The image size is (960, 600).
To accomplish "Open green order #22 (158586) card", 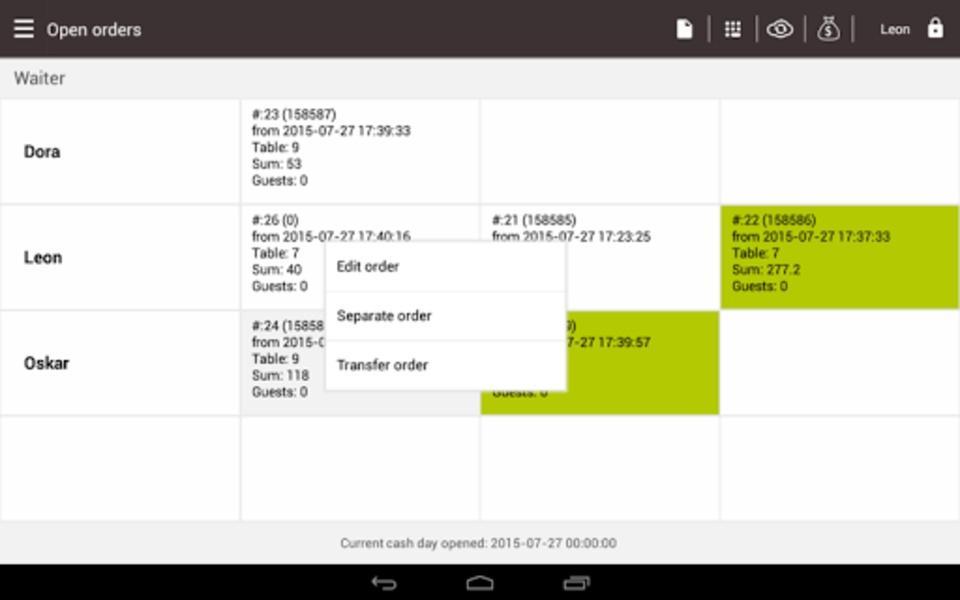I will tap(839, 257).
